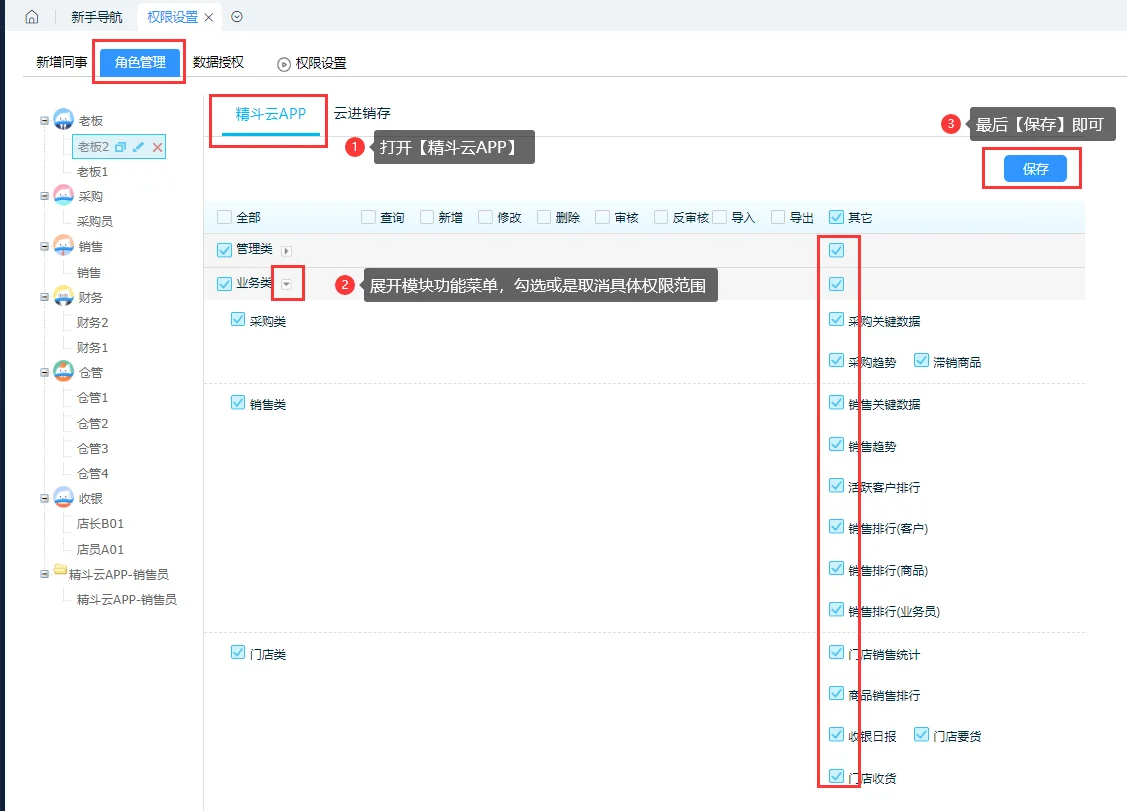Click the 收银 role avatar icon
Image resolution: width=1127 pixels, height=811 pixels.
point(61,497)
